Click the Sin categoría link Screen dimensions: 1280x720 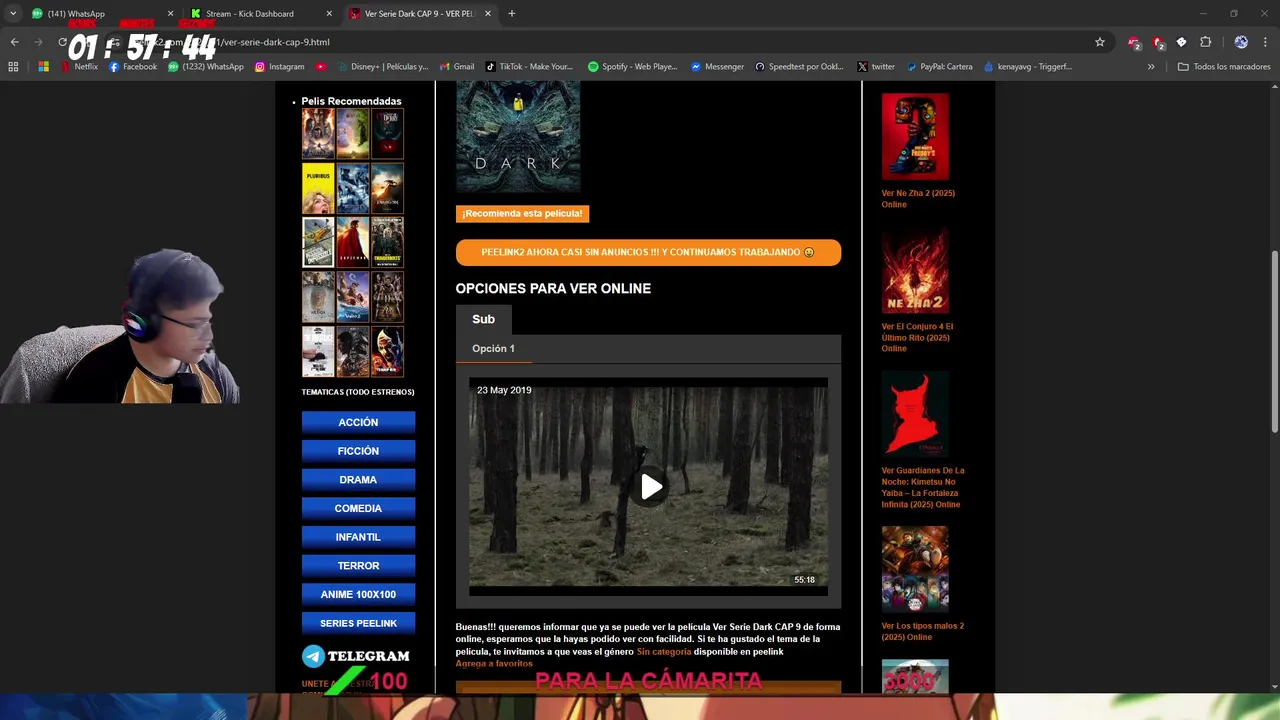[664, 651]
